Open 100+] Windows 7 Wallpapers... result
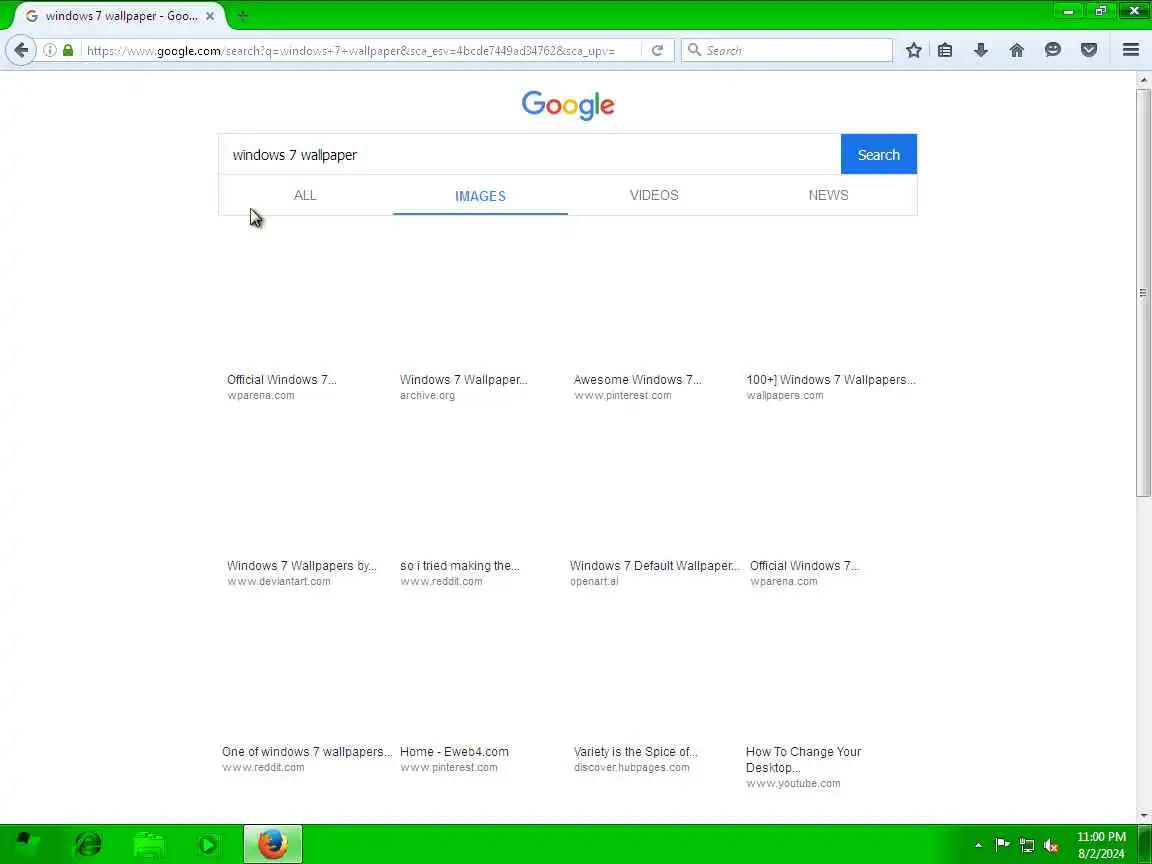The height and width of the screenshot is (864, 1152). coord(831,380)
